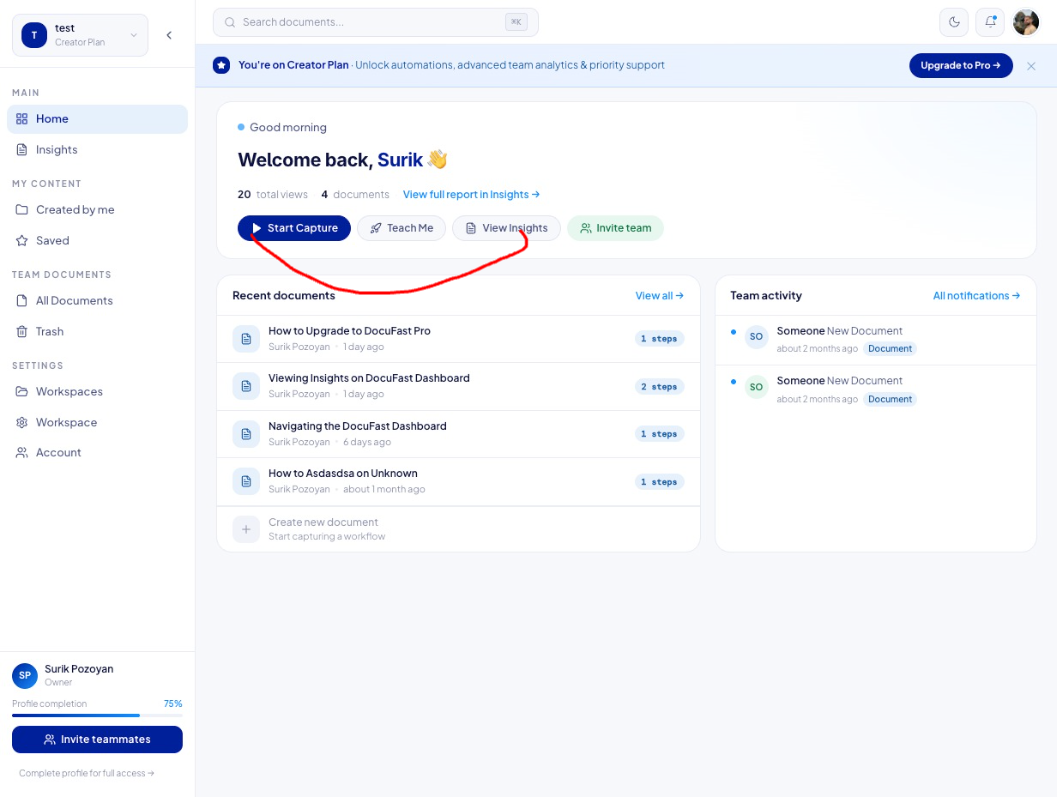Click Create new document row text
The image size is (1057, 797).
coord(323,523)
